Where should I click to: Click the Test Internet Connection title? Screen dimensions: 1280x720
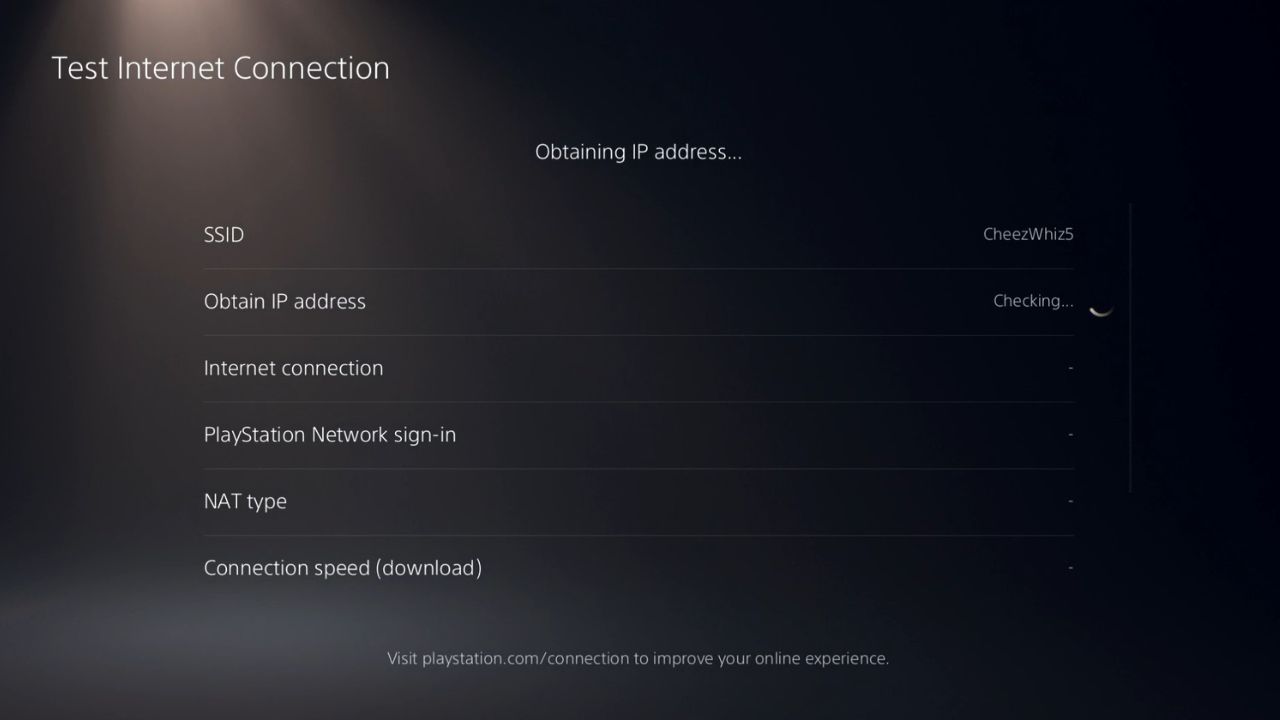[220, 67]
